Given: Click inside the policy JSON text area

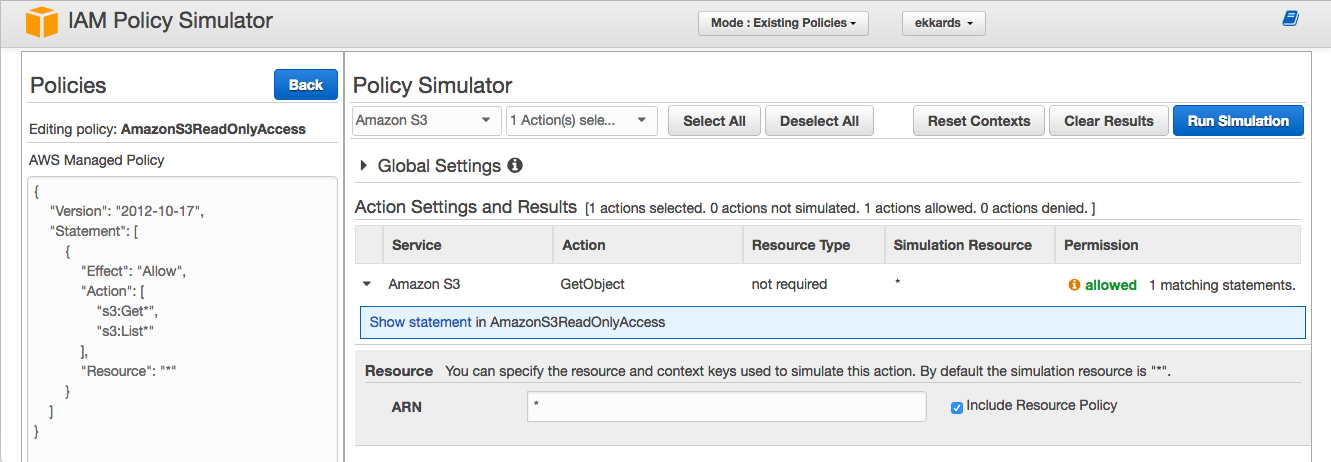Looking at the screenshot, I should coord(183,320).
